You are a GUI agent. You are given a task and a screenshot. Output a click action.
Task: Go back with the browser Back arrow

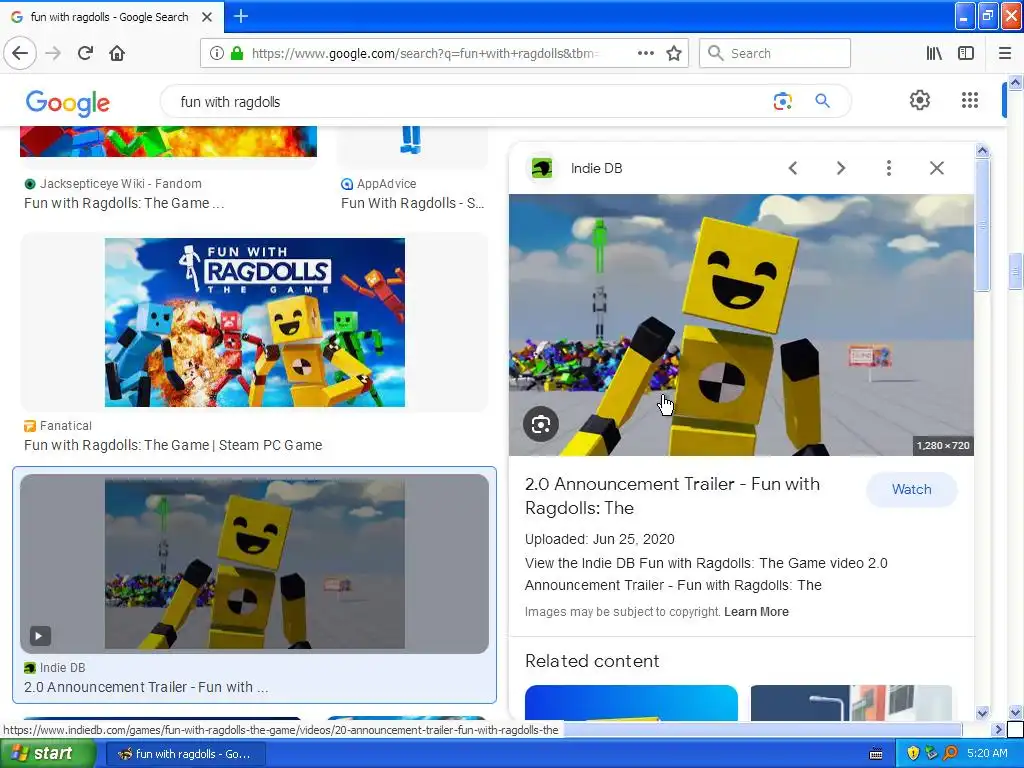(x=20, y=53)
